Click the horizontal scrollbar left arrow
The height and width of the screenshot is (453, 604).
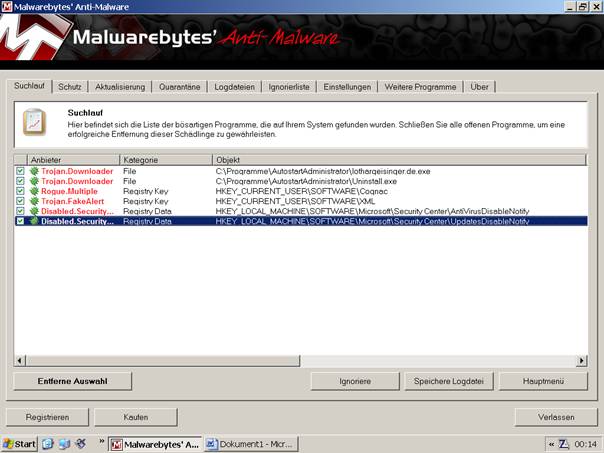(19, 361)
